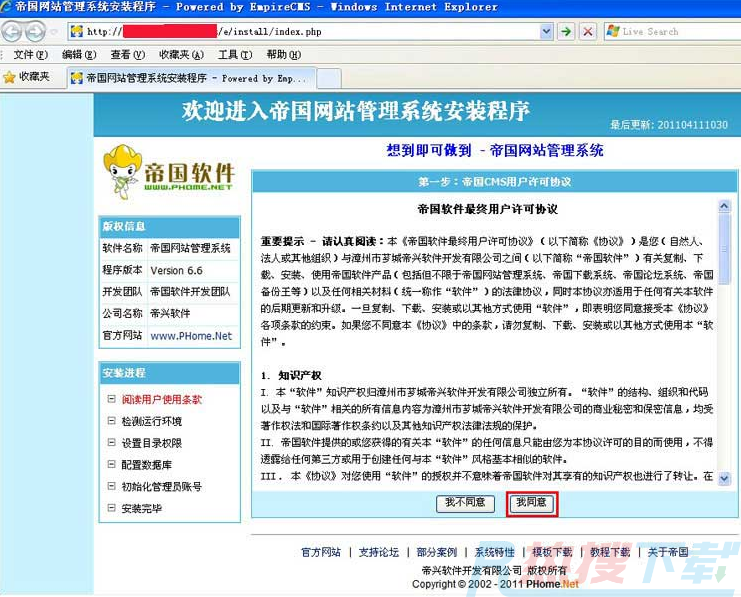Click the 配置数据库 step
This screenshot has width=741, height=597.
coord(146,465)
